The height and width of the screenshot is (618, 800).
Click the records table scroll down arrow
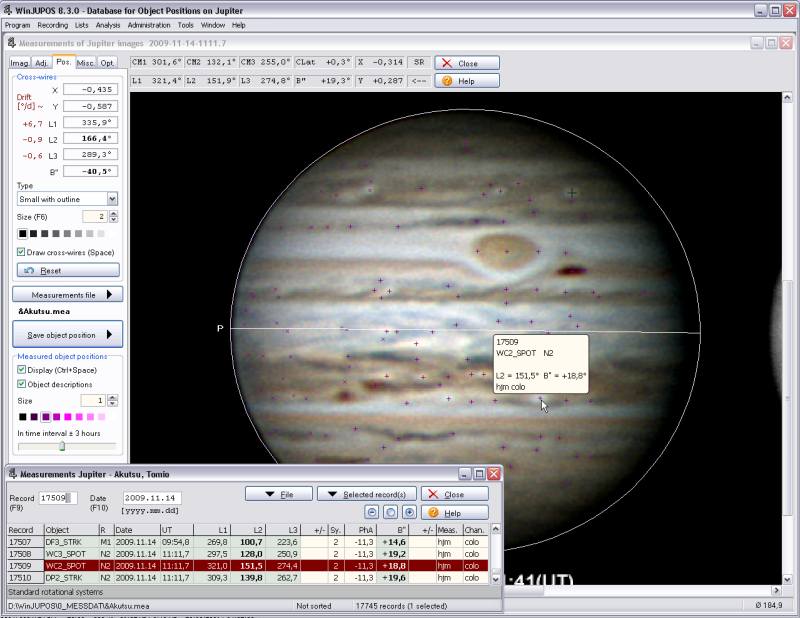pyautogui.click(x=495, y=579)
